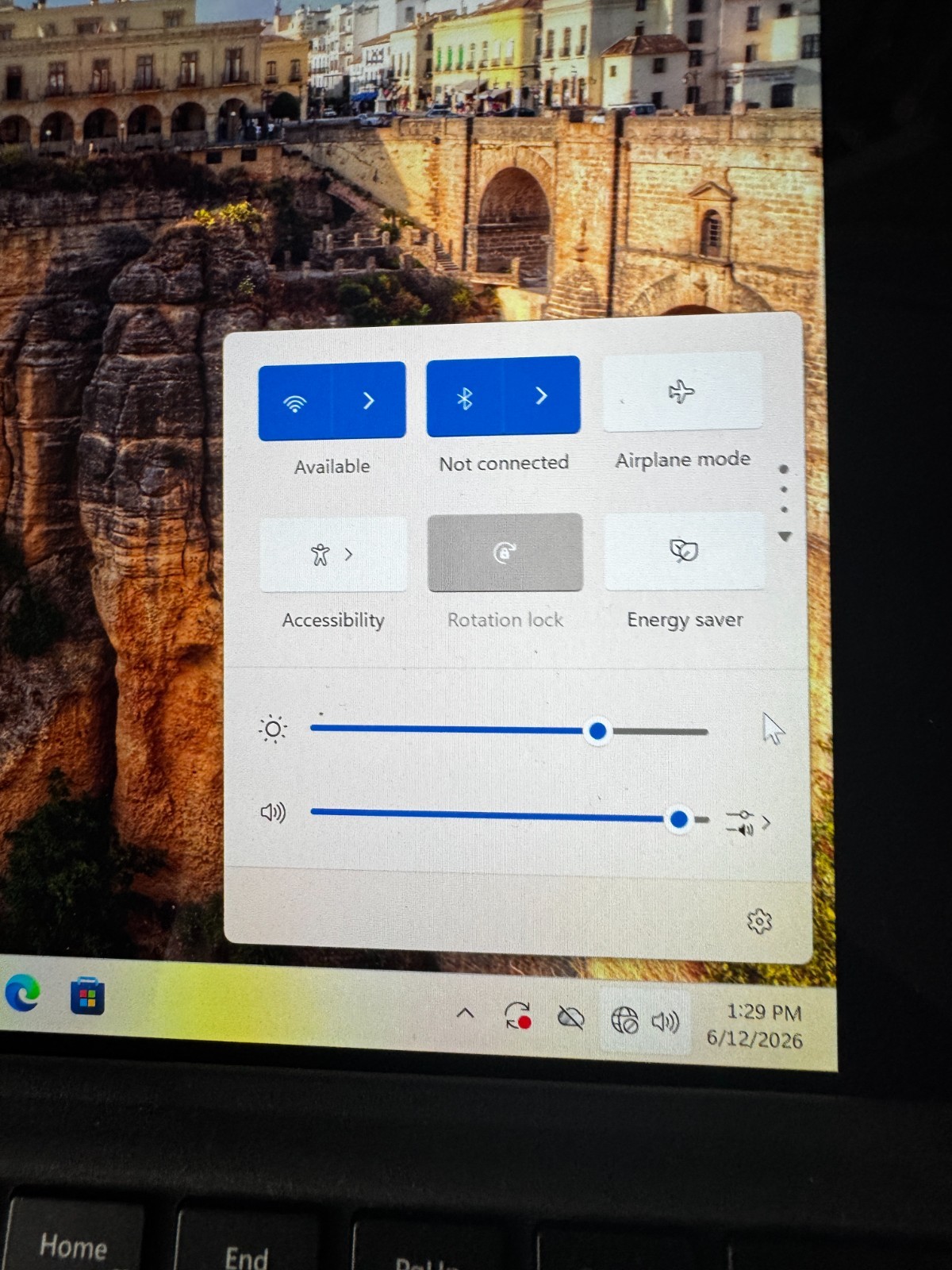Go to next quick settings page arrow

point(785,537)
